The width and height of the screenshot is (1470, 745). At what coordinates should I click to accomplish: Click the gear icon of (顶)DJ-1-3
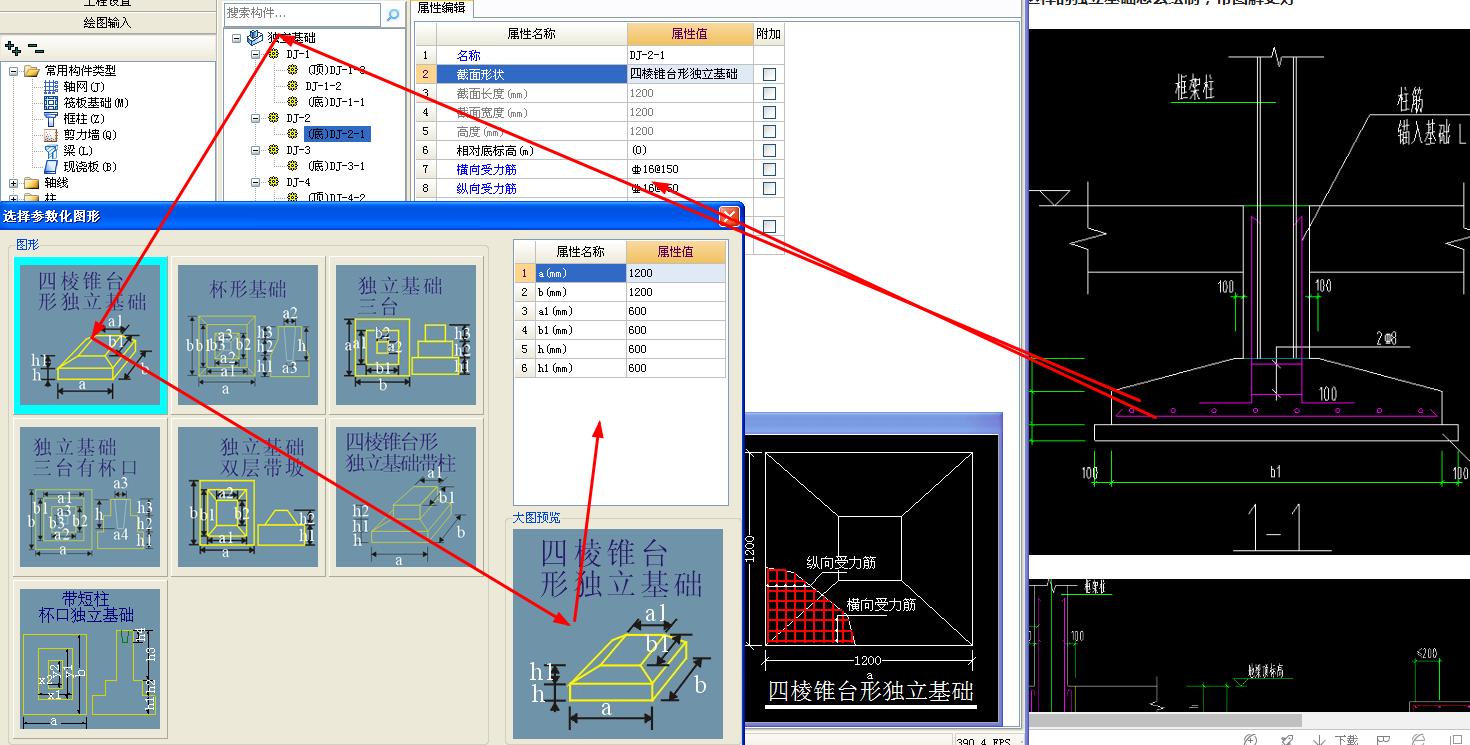(293, 70)
